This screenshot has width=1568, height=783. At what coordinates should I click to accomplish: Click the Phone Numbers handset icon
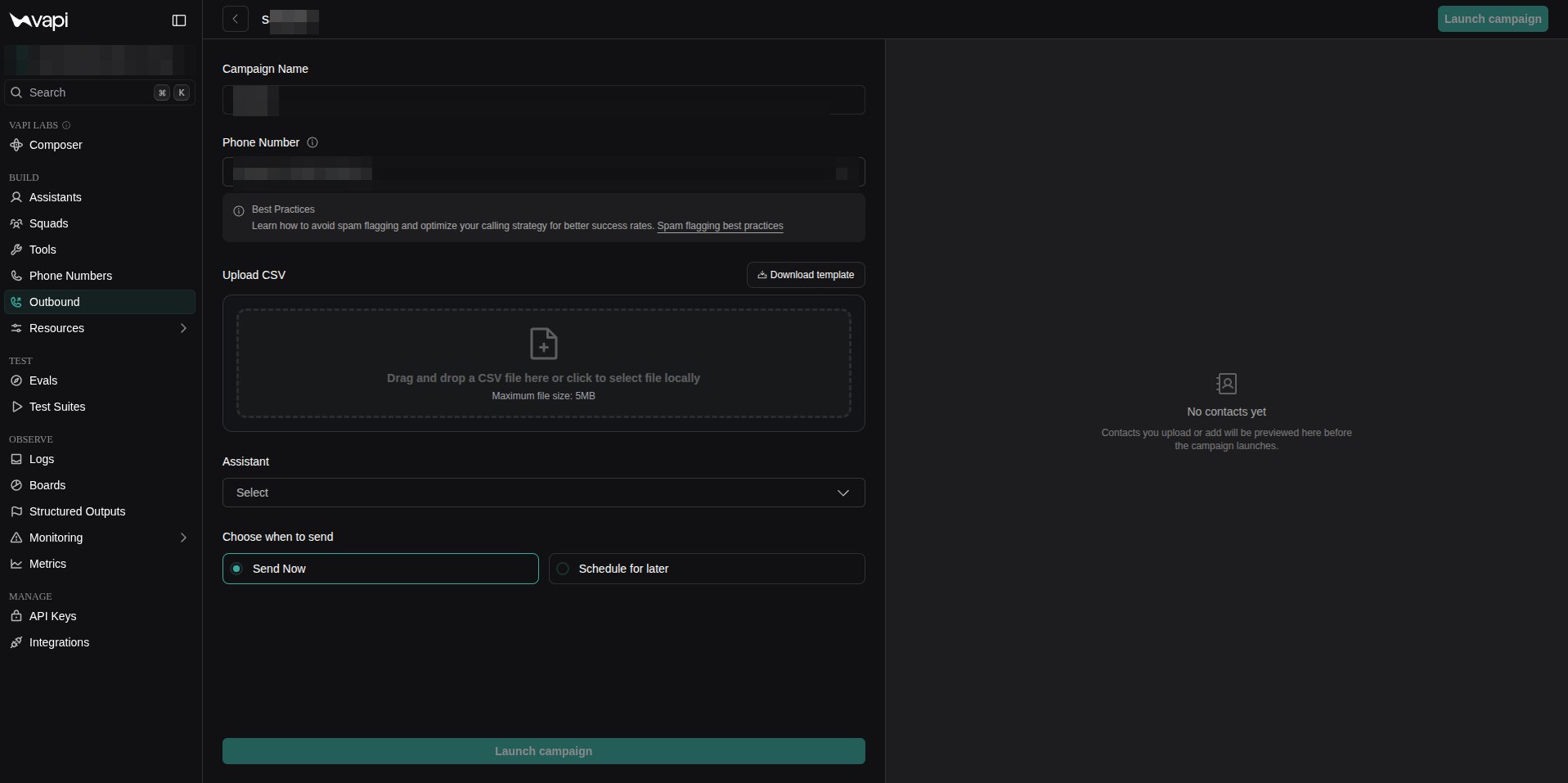pyautogui.click(x=16, y=276)
